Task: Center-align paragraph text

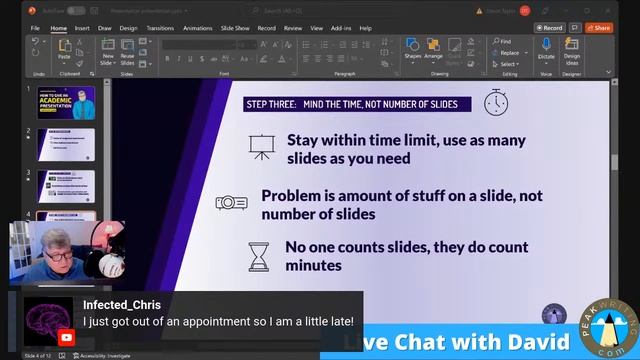Action: [318, 59]
